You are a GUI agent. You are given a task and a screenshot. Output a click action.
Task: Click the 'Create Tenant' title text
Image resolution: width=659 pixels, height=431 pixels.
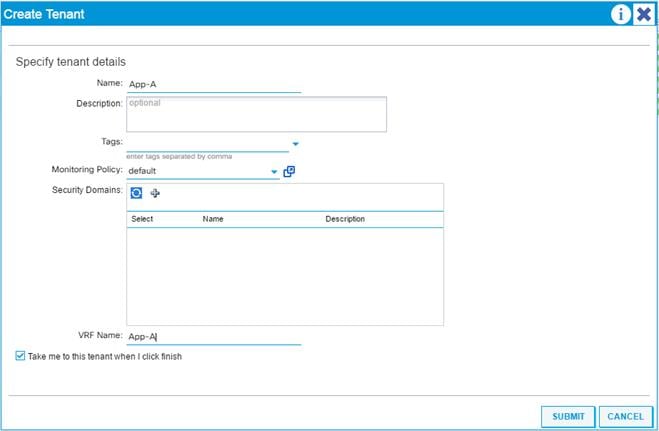click(x=44, y=14)
